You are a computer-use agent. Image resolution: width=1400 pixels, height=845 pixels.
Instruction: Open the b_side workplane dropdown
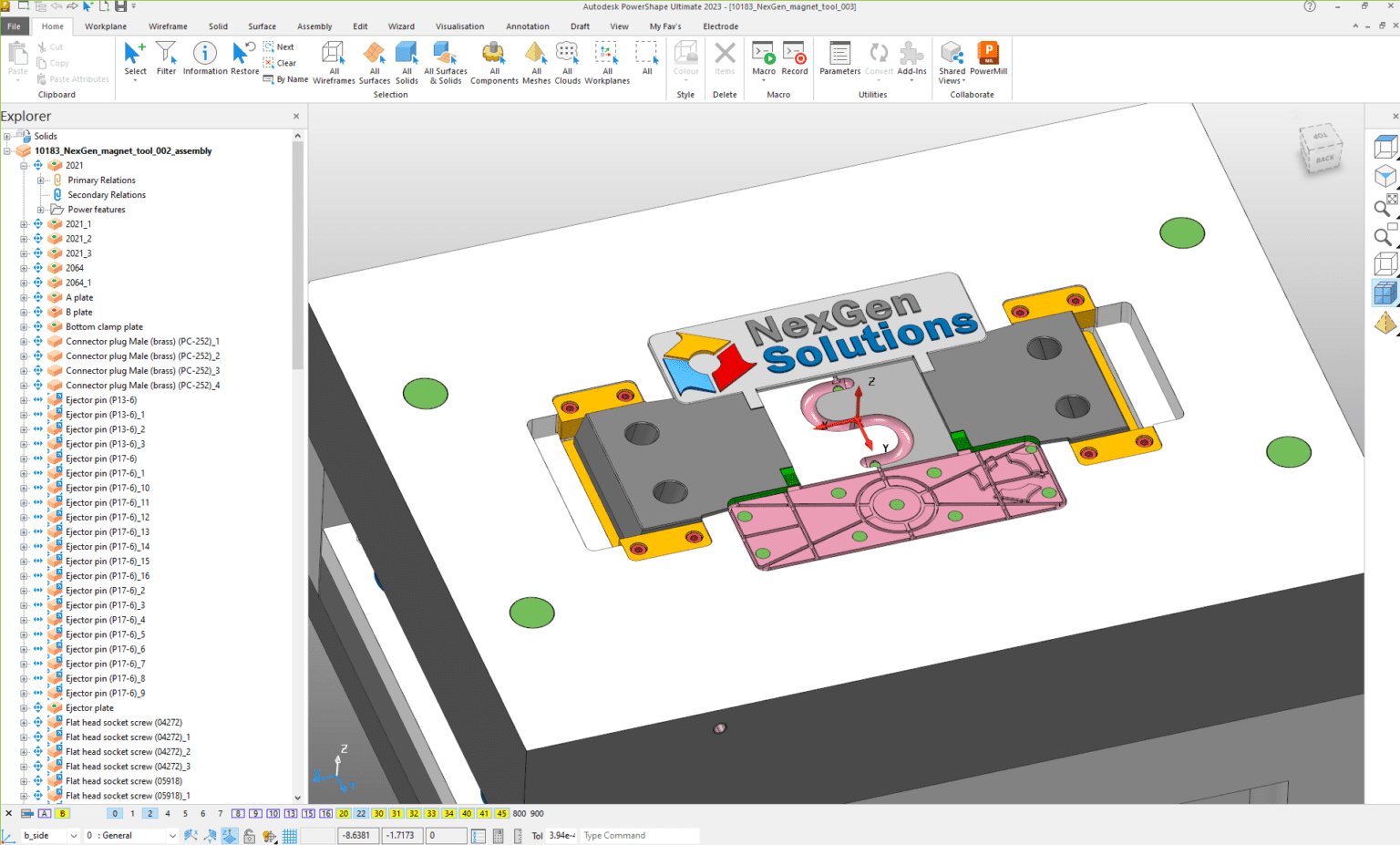point(76,835)
